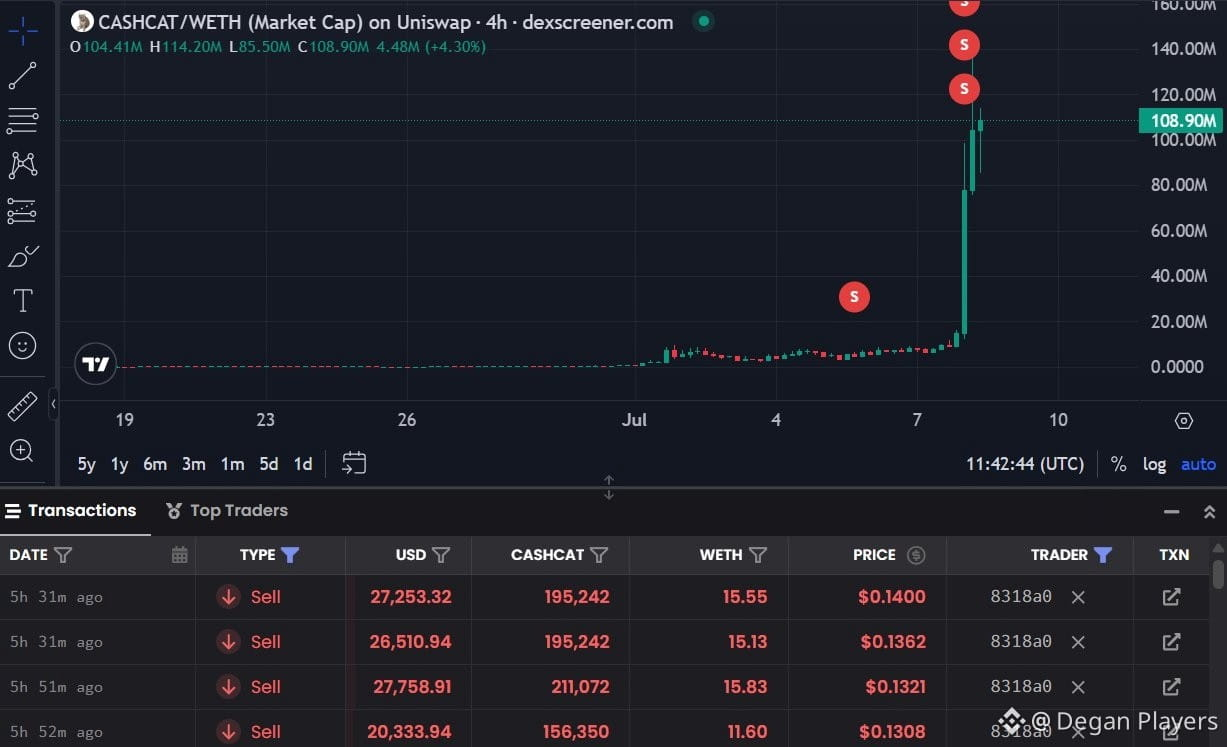Grab the chart panel resize handle
The image size is (1227, 747).
pos(608,488)
